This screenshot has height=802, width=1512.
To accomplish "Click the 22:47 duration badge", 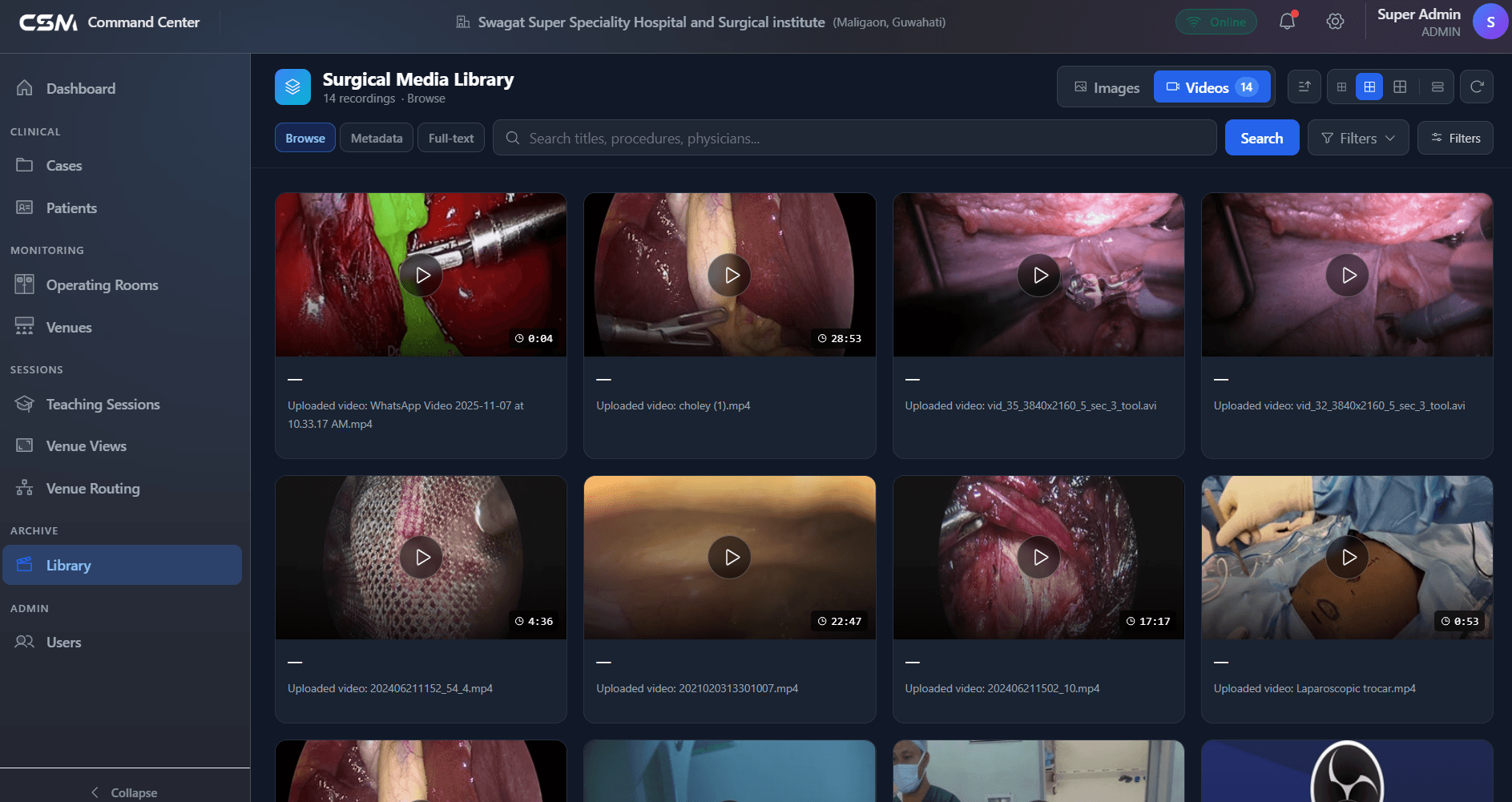I will click(839, 621).
